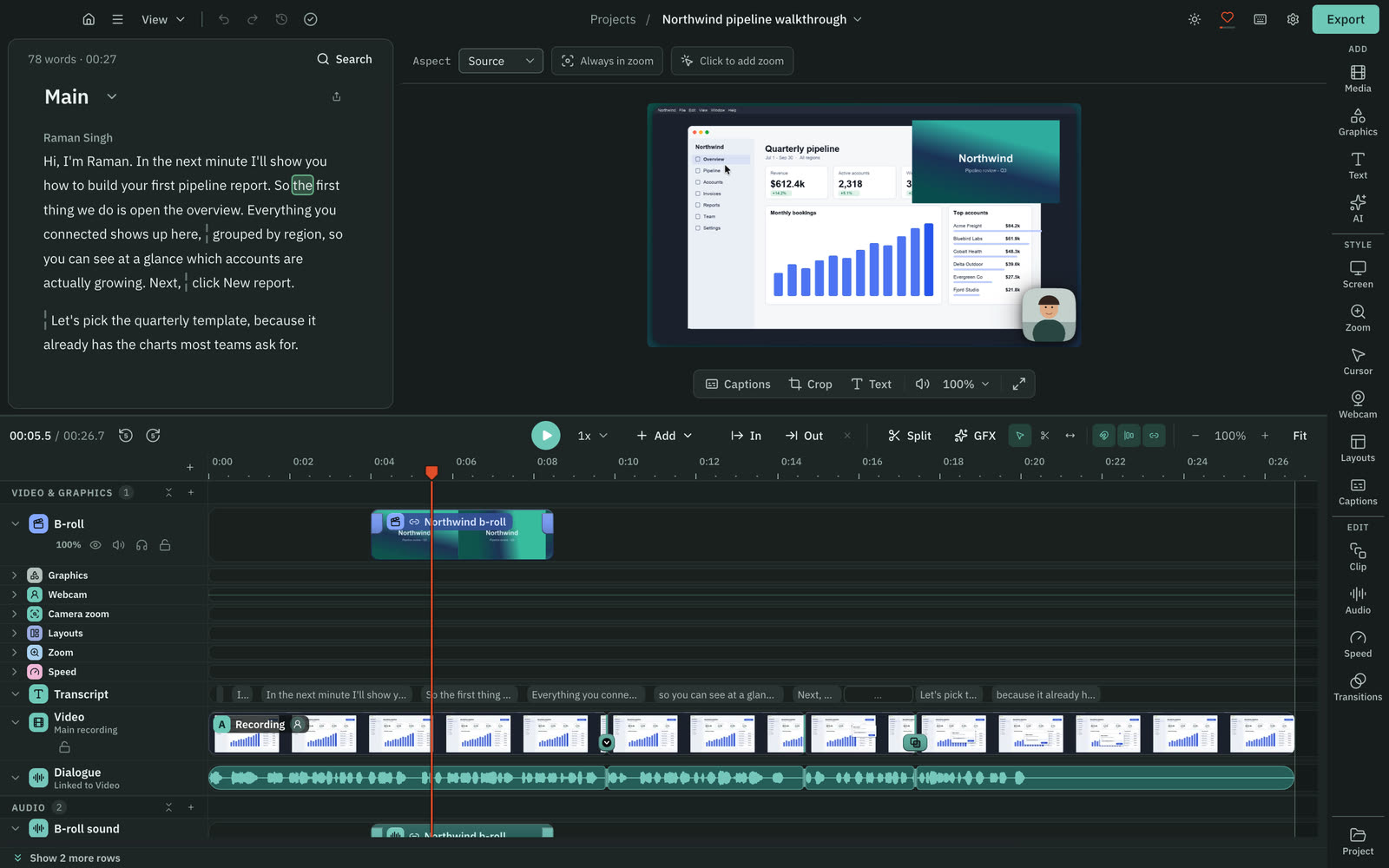Screen dimensions: 1389x868
Task: Expand the Camera zoom track row
Action: coord(14,614)
